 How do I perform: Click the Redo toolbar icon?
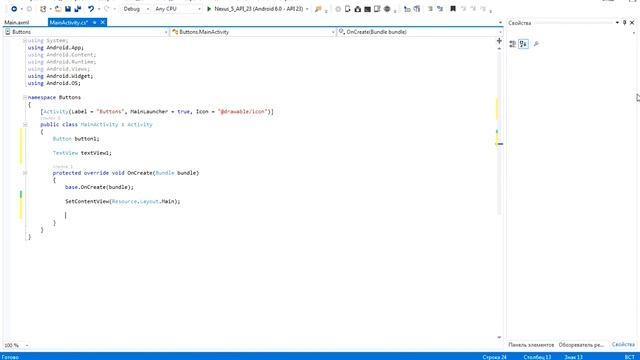click(107, 9)
